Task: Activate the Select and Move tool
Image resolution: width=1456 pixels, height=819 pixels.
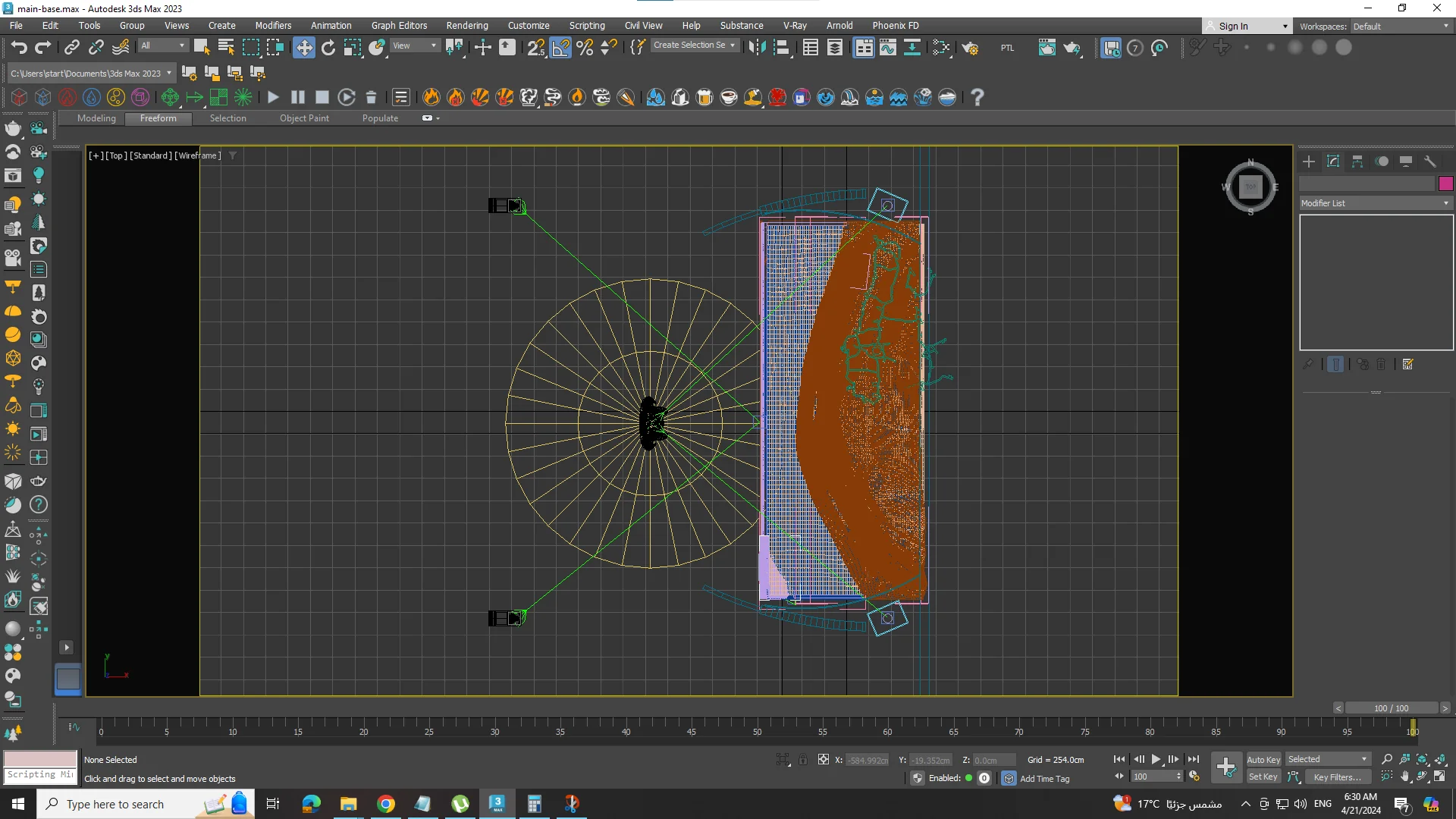Action: coord(303,48)
